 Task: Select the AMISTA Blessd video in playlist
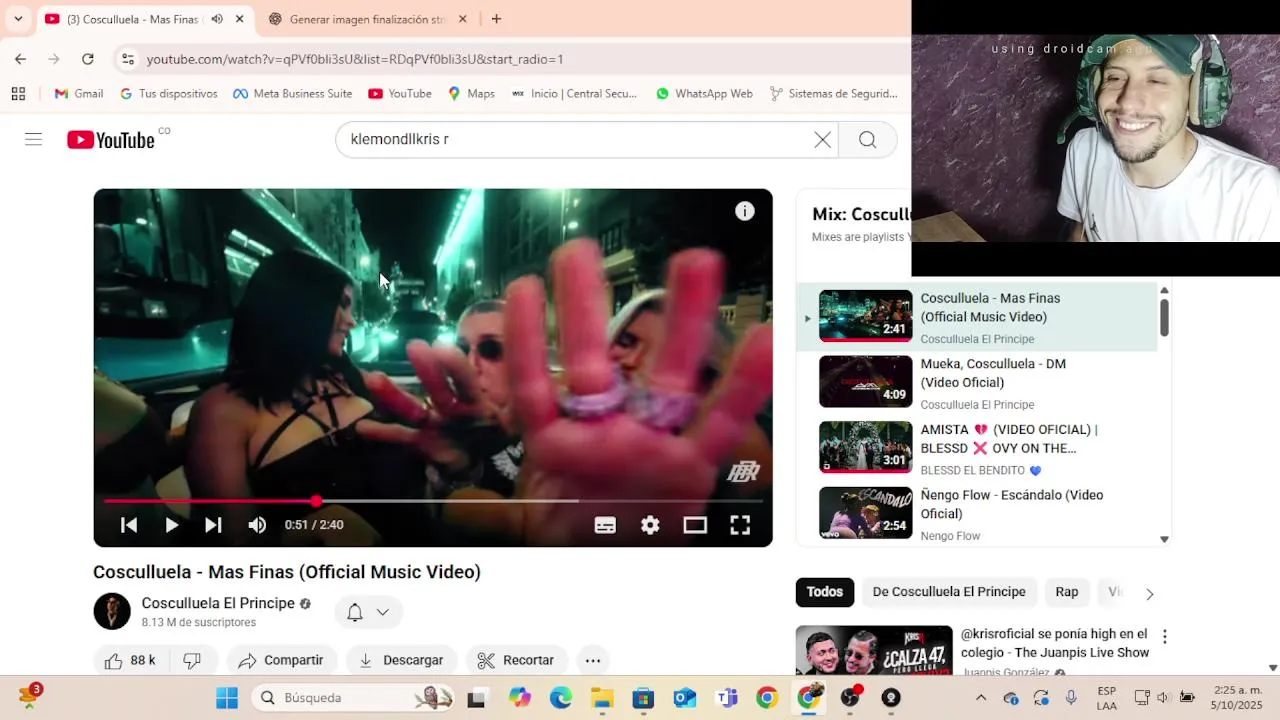(976, 448)
